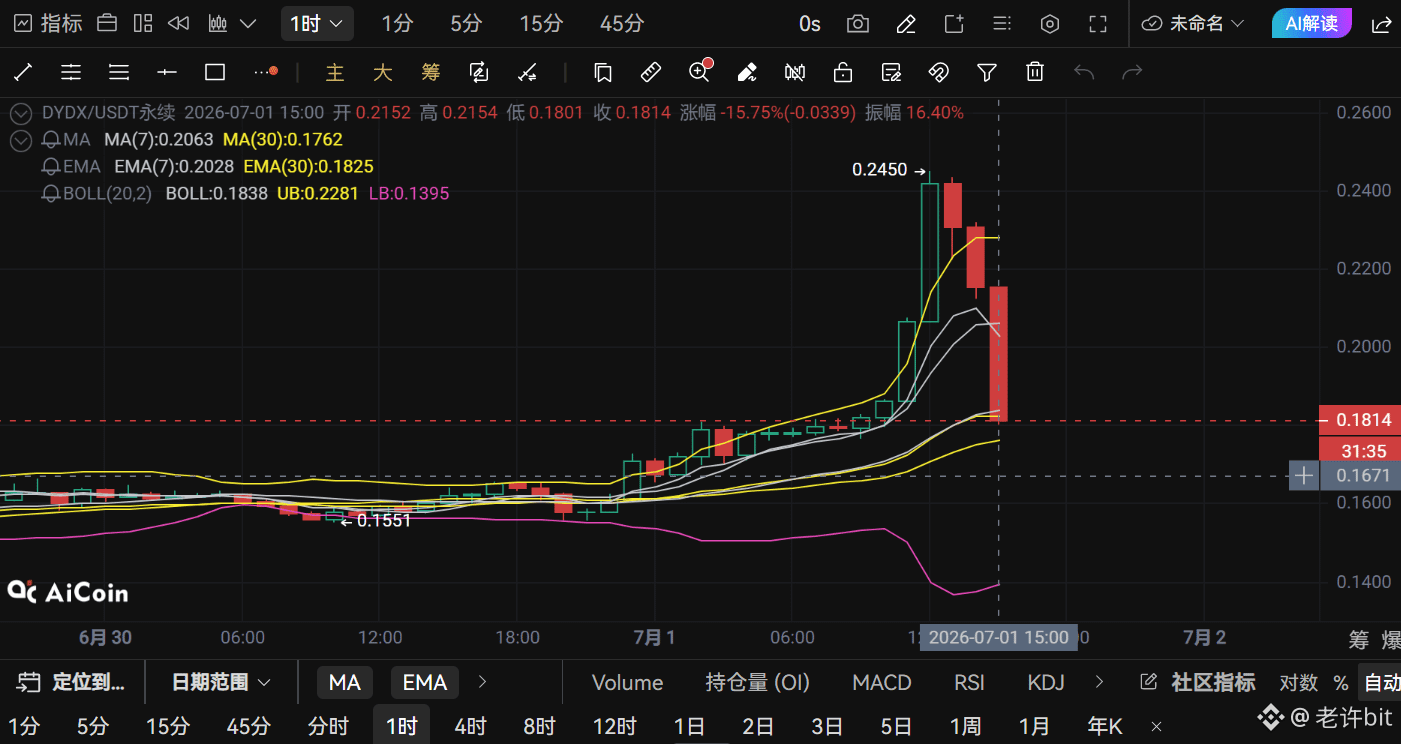
Task: Click the bookmark icon in drawing toolbar
Action: coord(602,72)
